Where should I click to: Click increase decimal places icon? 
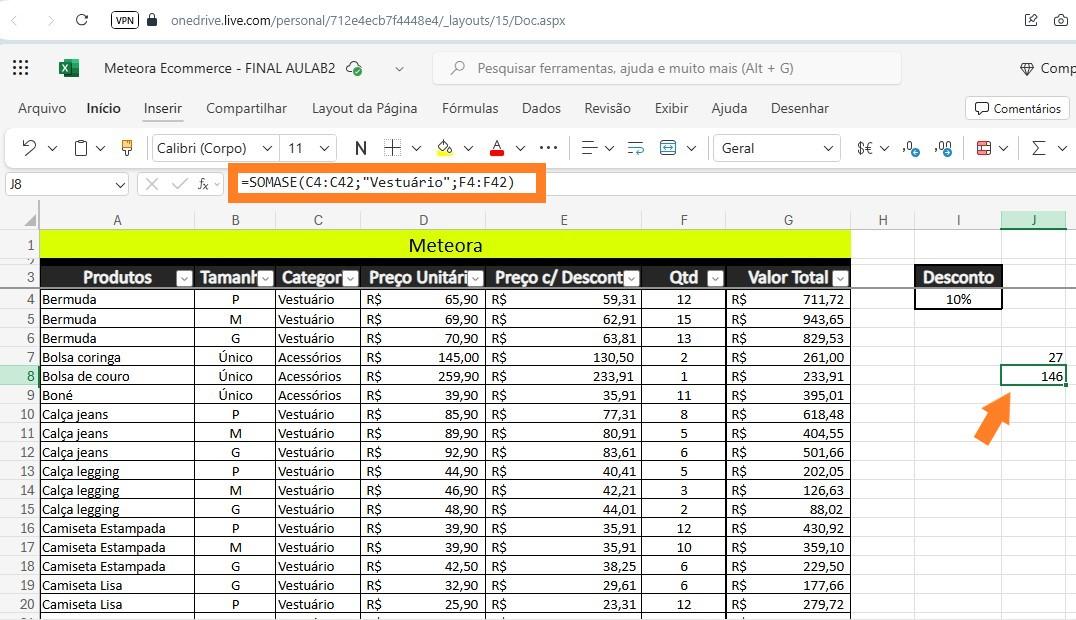point(911,148)
